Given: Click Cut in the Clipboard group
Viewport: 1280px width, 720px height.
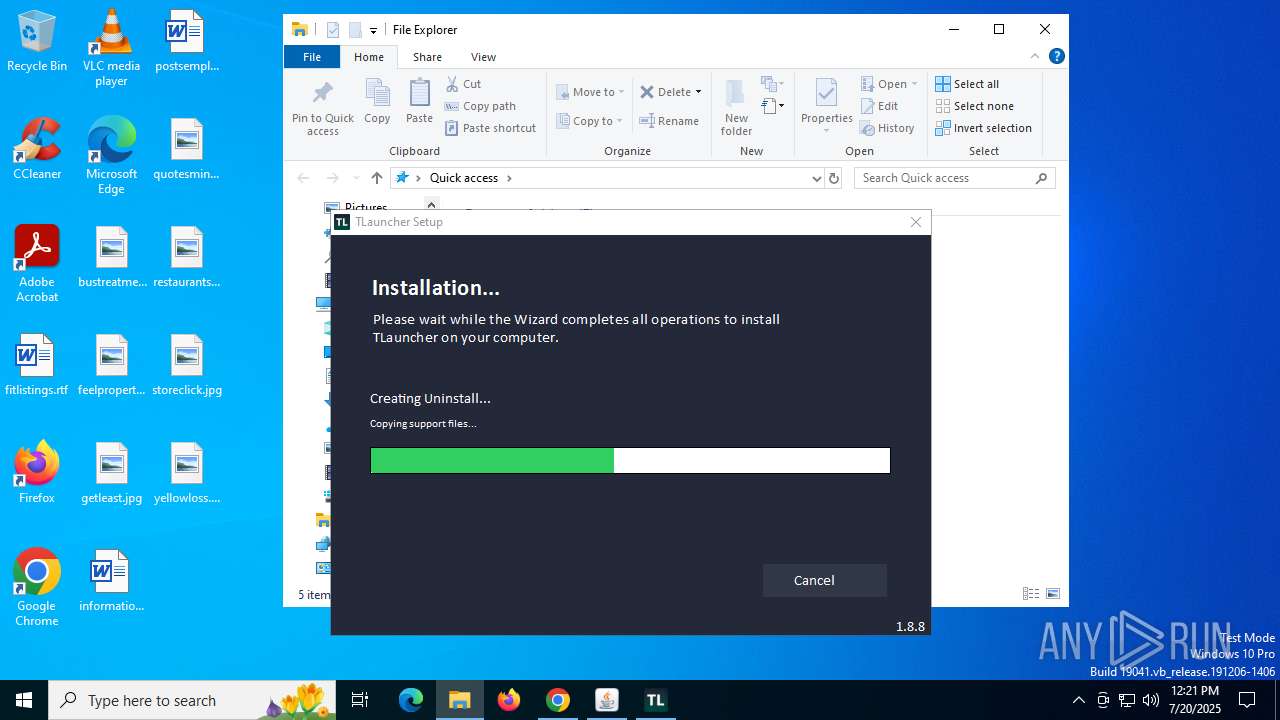Looking at the screenshot, I should pyautogui.click(x=463, y=84).
